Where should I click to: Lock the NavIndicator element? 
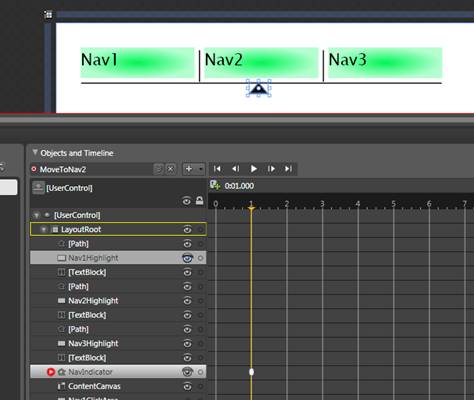(200, 372)
